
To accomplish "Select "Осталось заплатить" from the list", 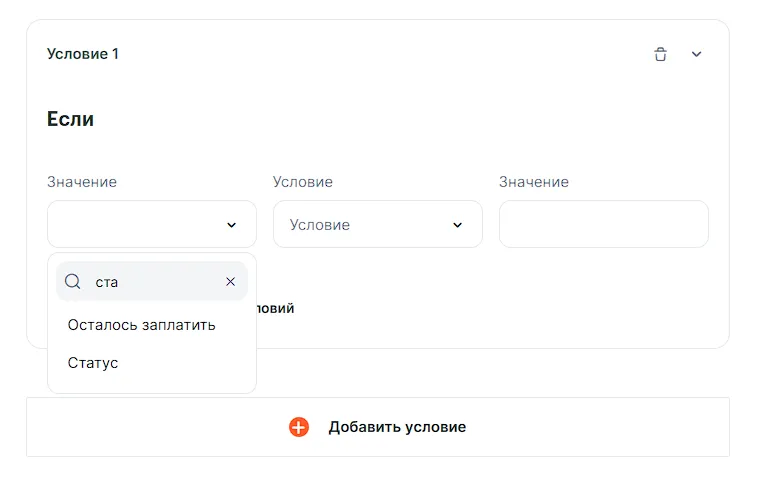I will 141,325.
